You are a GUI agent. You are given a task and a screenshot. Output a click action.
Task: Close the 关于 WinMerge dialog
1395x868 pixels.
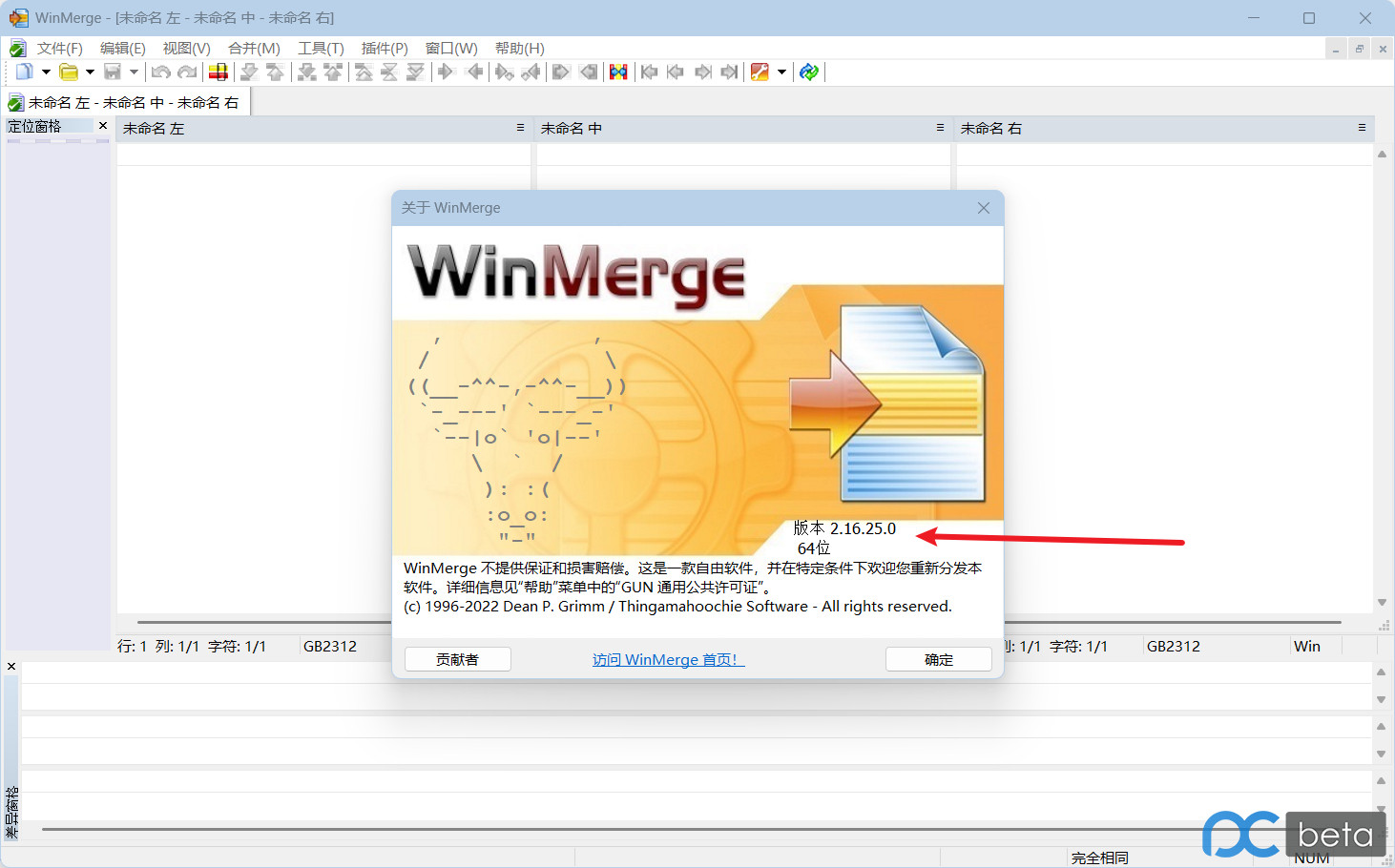click(984, 208)
